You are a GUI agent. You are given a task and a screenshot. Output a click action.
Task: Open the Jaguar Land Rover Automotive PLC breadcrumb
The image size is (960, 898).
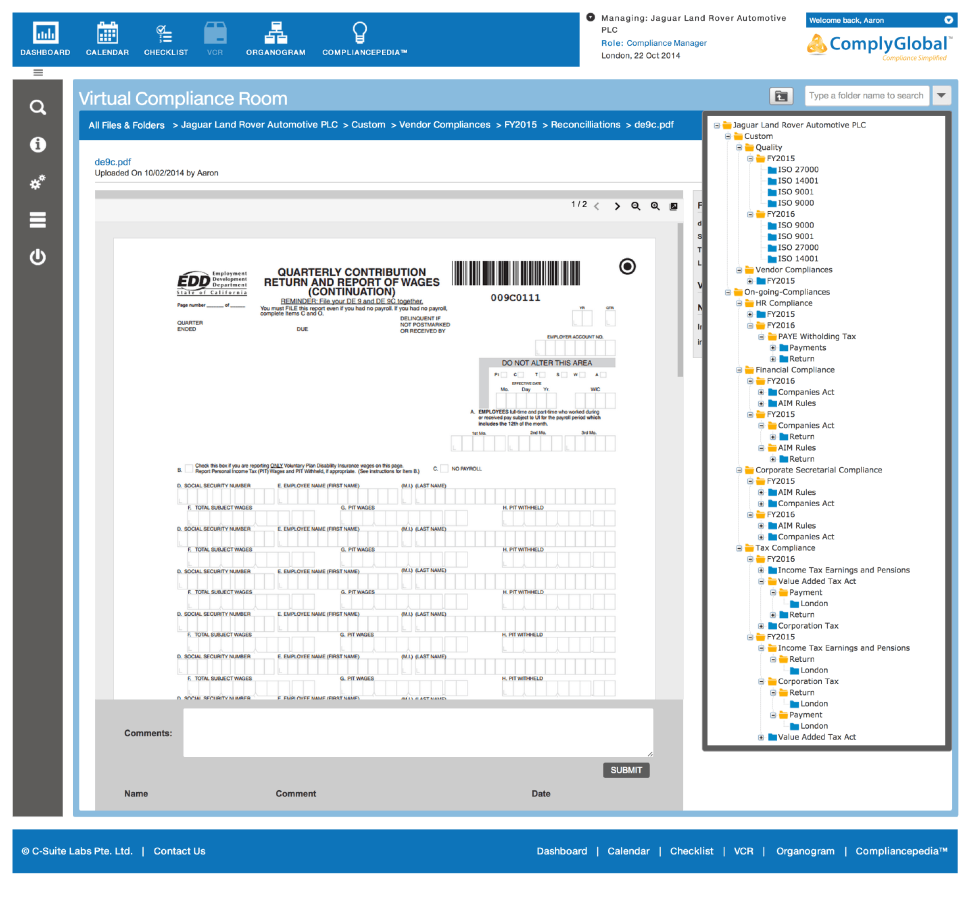pyautogui.click(x=259, y=124)
